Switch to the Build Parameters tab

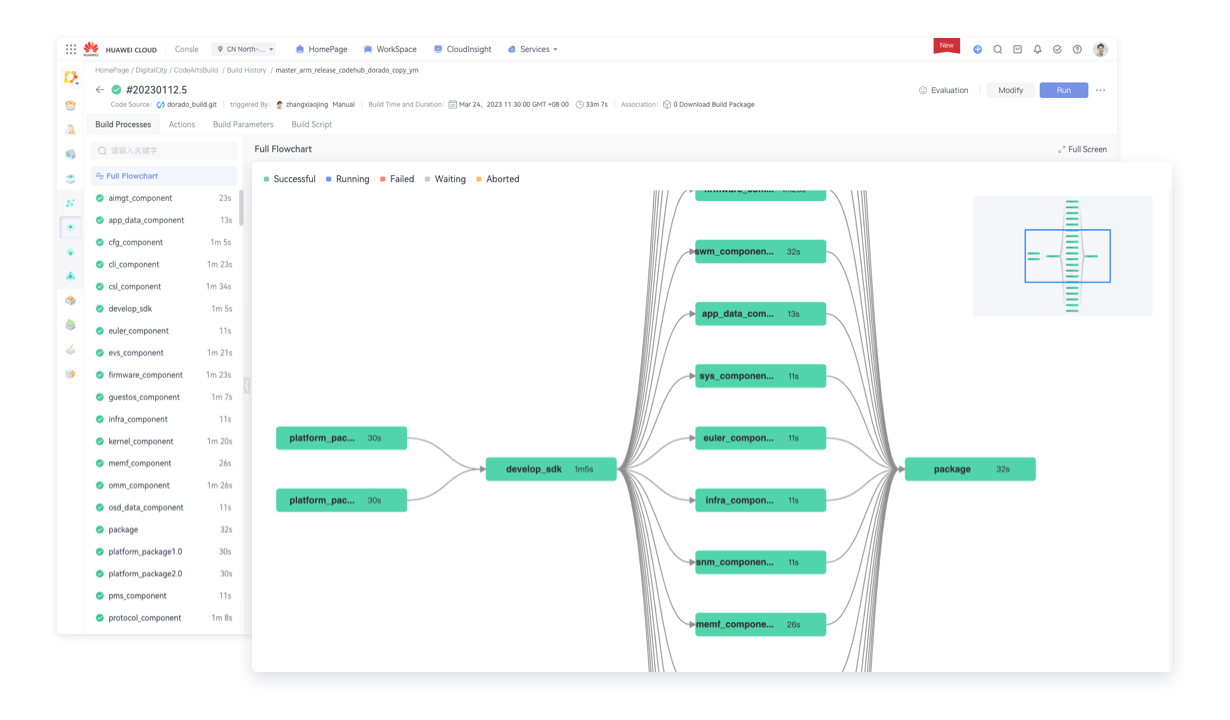243,125
